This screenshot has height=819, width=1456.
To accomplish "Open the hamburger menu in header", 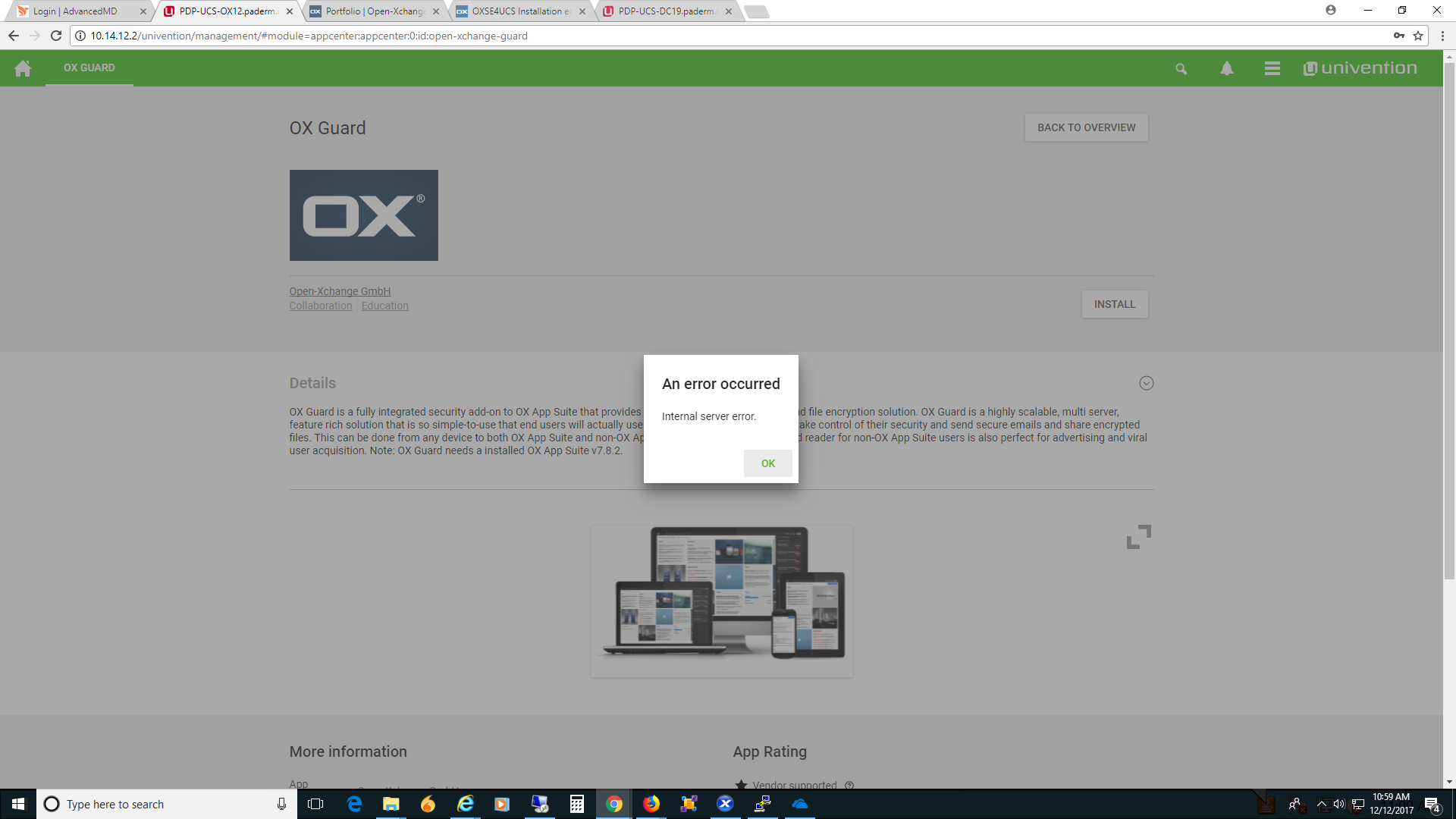I will click(x=1272, y=68).
